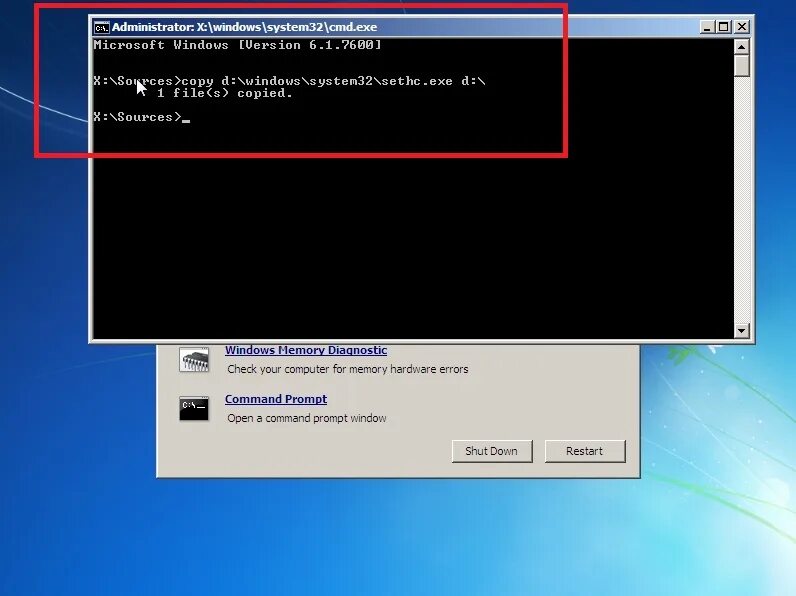Click the console scrollbar down arrow

pyautogui.click(x=742, y=331)
